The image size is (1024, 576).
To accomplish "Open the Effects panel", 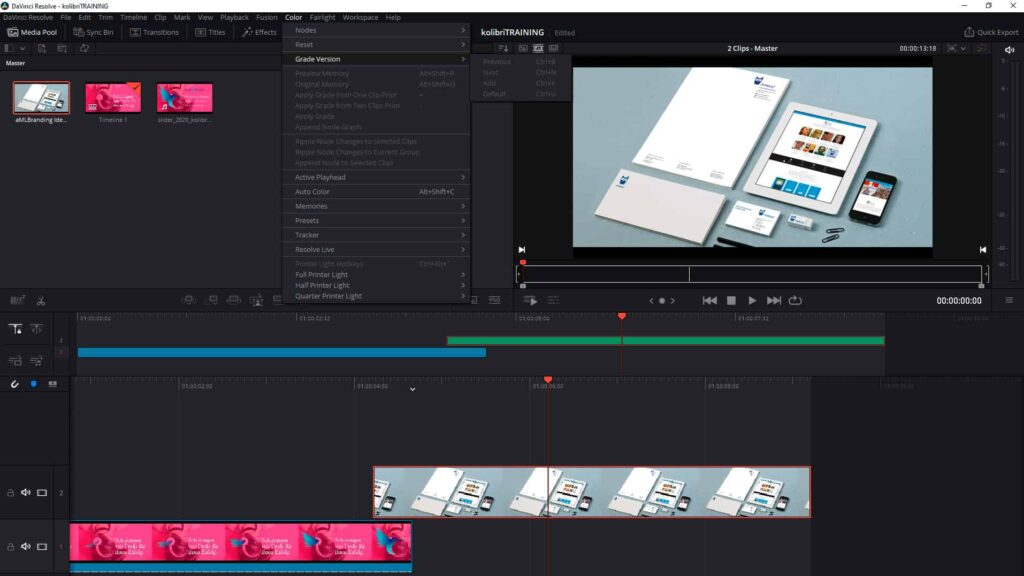I will coord(259,32).
